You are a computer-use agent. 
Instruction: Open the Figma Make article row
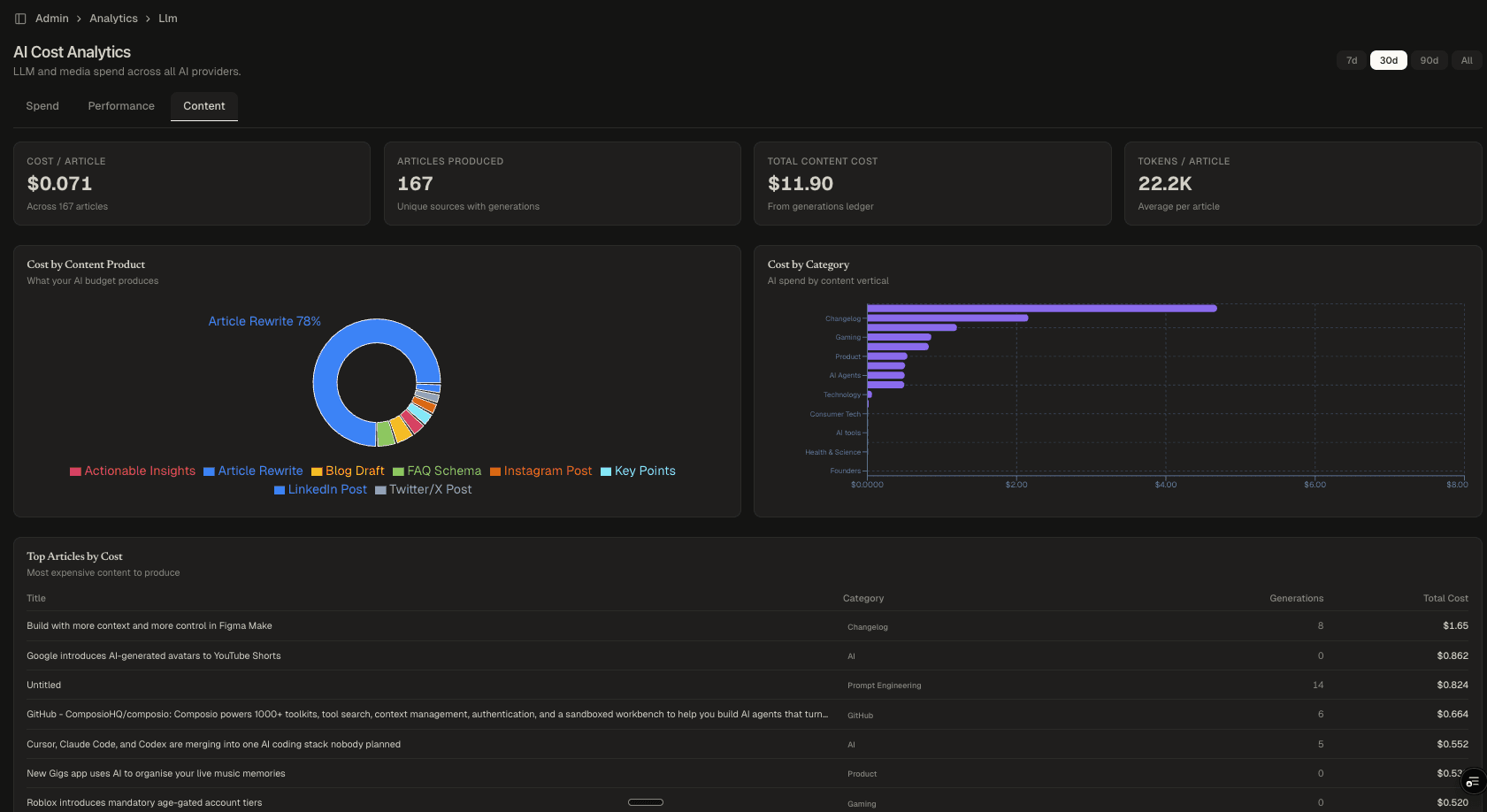[x=149, y=626]
